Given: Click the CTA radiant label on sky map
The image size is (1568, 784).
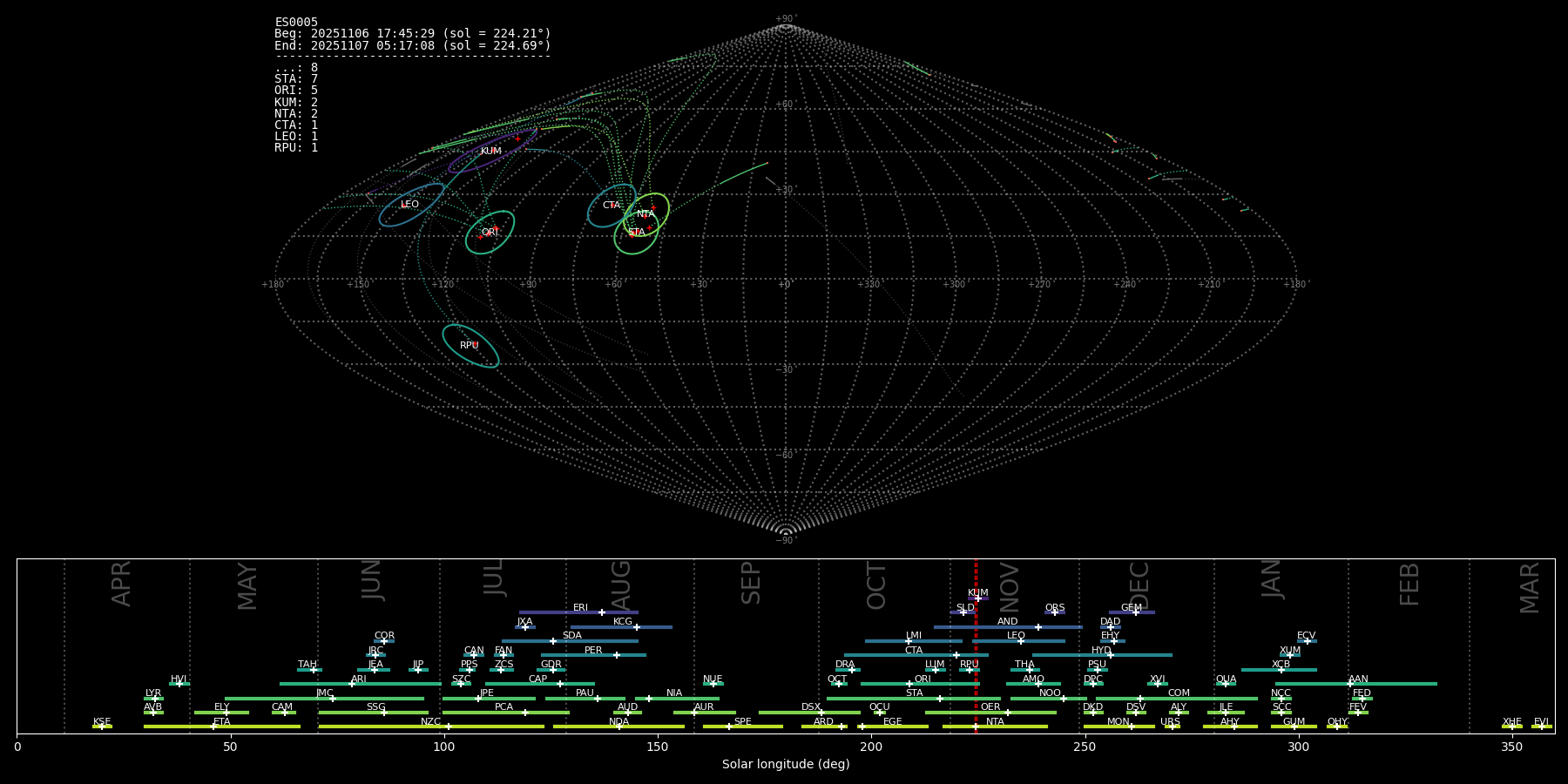Looking at the screenshot, I should (612, 206).
